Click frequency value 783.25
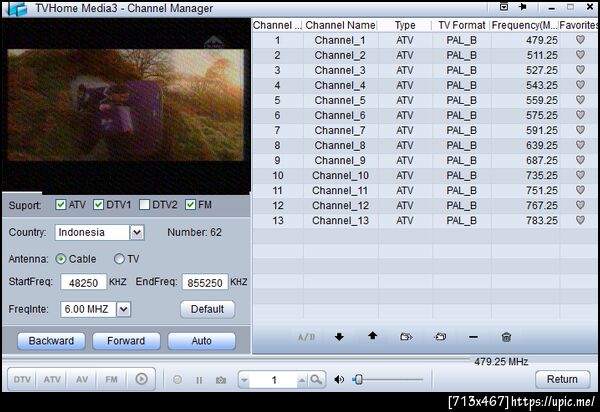600x412 pixels. (x=541, y=220)
